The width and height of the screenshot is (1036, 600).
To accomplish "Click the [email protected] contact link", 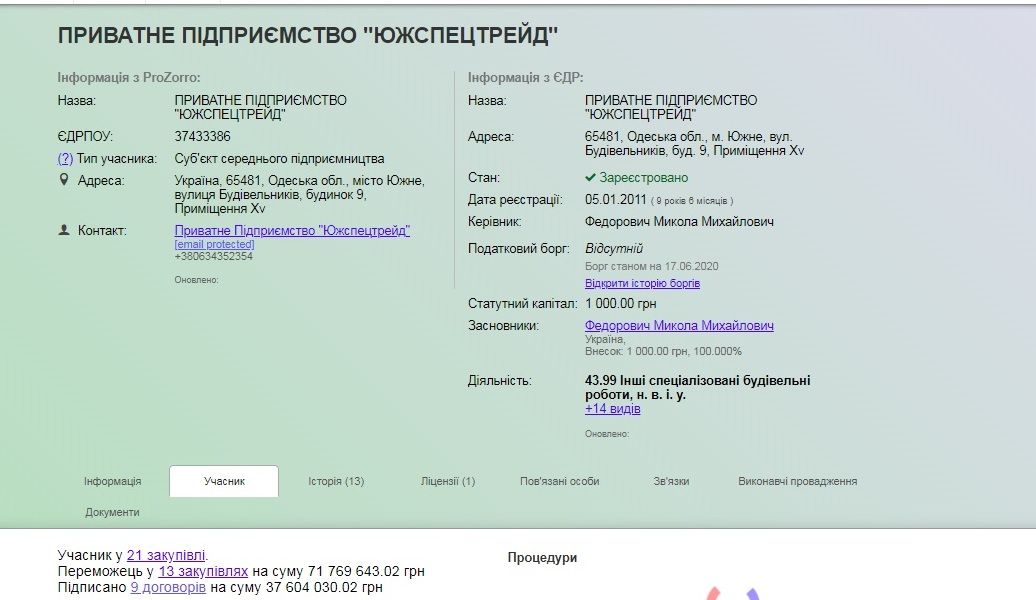I will tap(214, 244).
